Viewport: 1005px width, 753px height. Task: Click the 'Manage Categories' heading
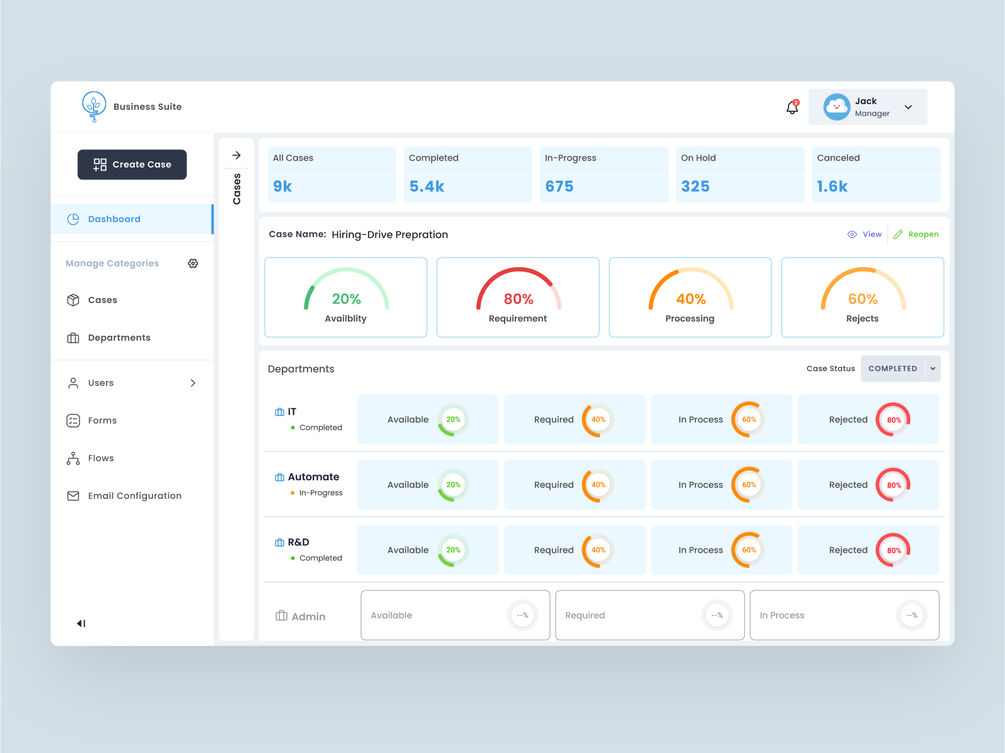click(112, 263)
